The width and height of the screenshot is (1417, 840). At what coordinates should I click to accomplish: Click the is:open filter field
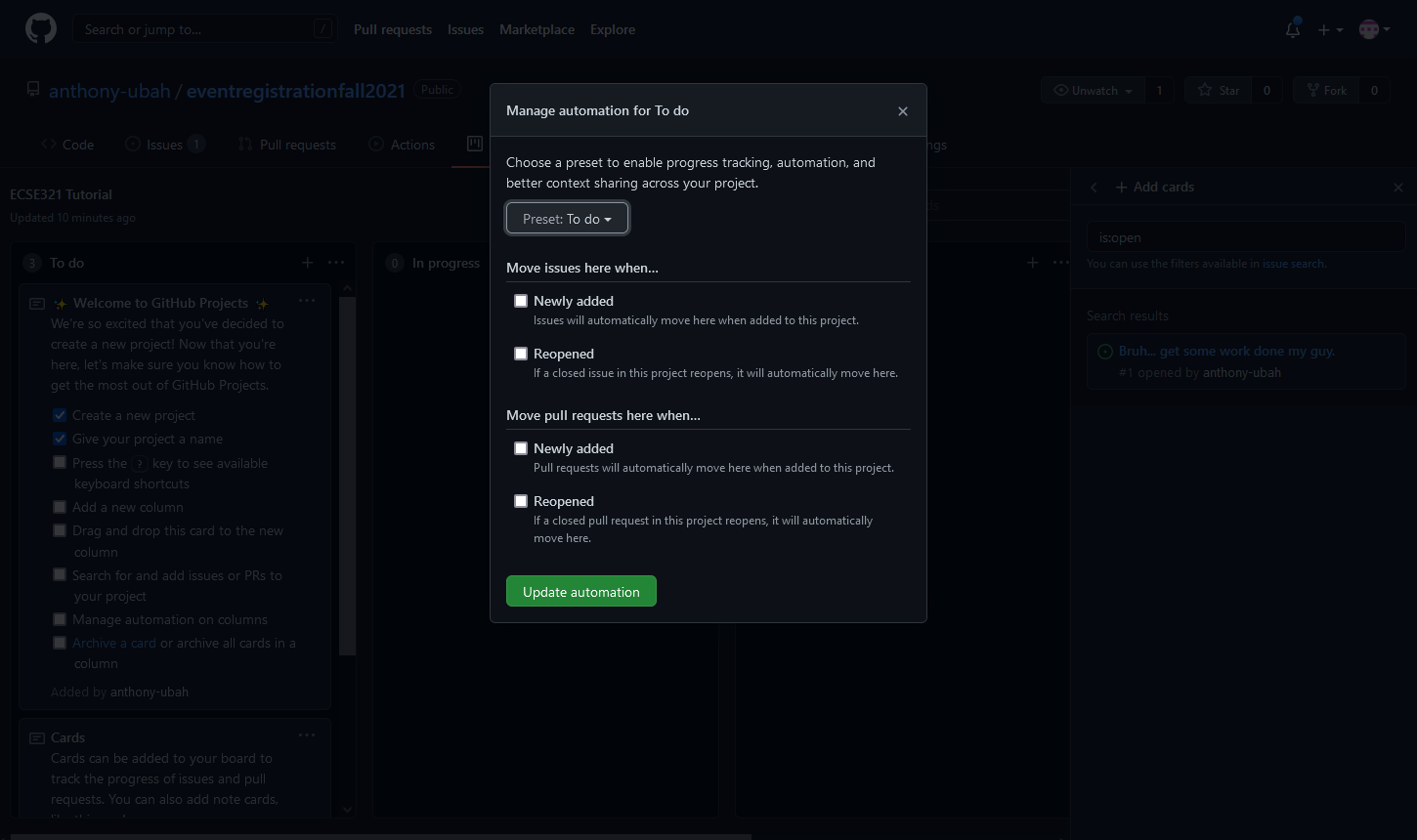click(x=1245, y=237)
